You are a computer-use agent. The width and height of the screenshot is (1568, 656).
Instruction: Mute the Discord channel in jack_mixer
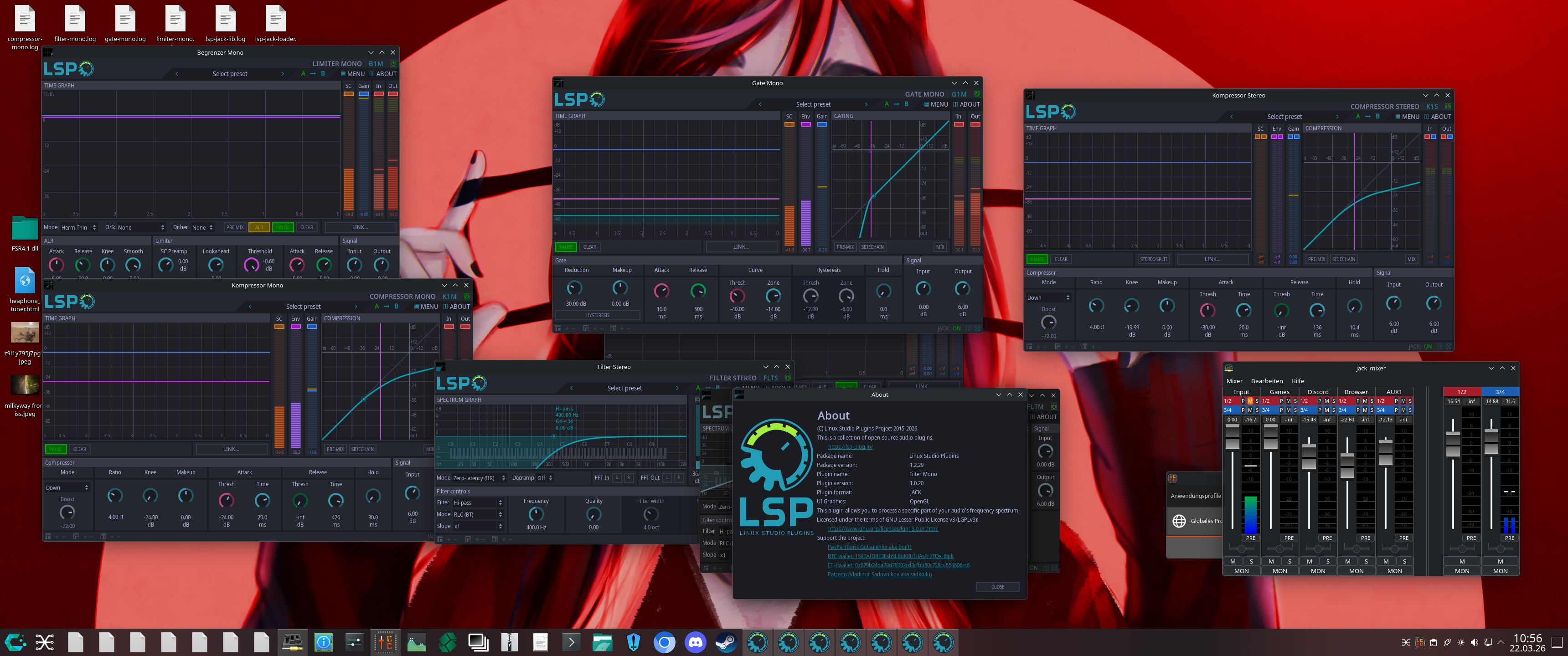click(x=1309, y=561)
